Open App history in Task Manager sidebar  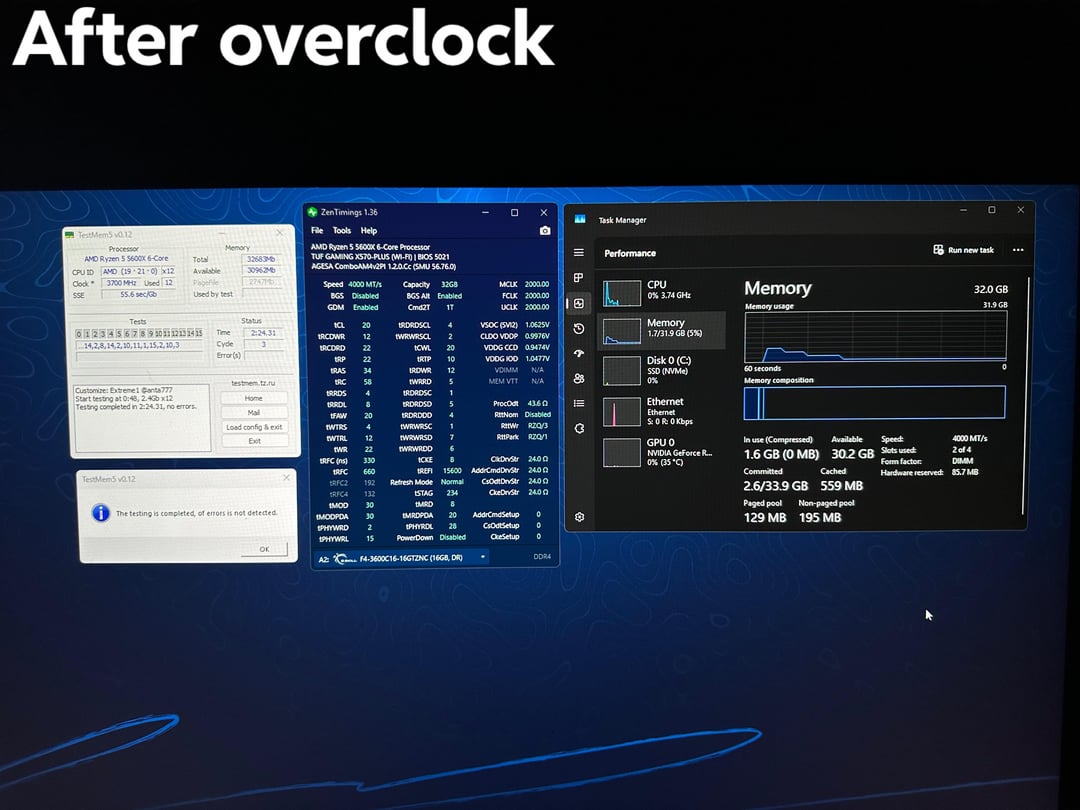pyautogui.click(x=579, y=328)
